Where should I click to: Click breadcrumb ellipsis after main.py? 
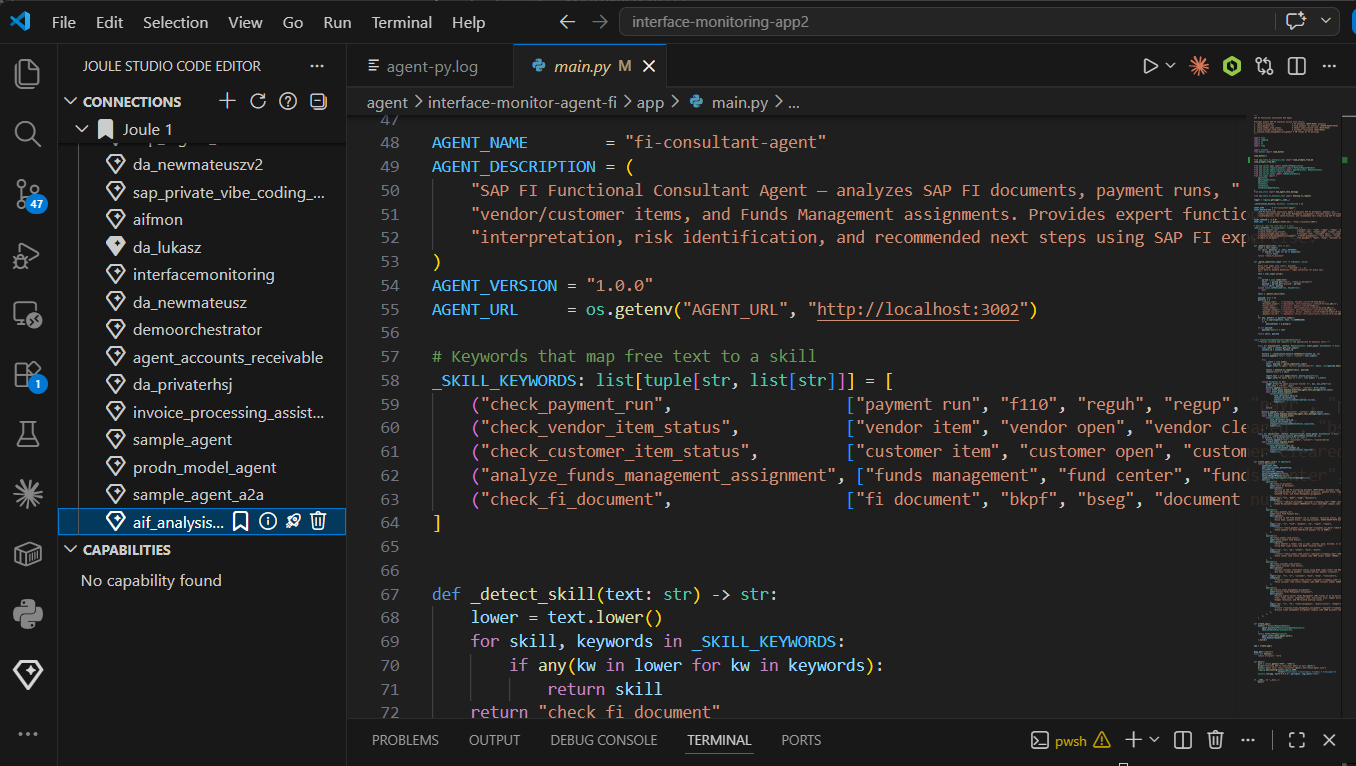[794, 102]
